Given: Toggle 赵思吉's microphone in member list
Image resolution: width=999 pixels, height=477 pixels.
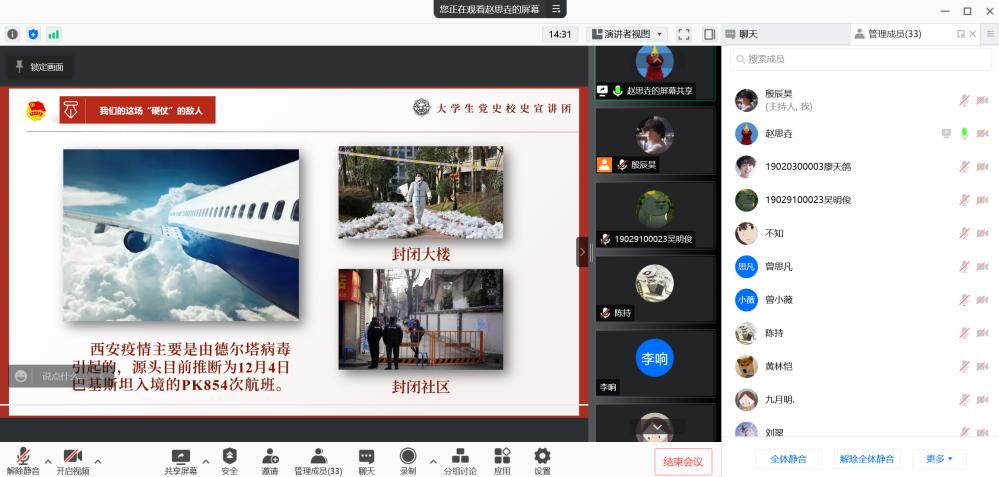Looking at the screenshot, I should click(964, 133).
